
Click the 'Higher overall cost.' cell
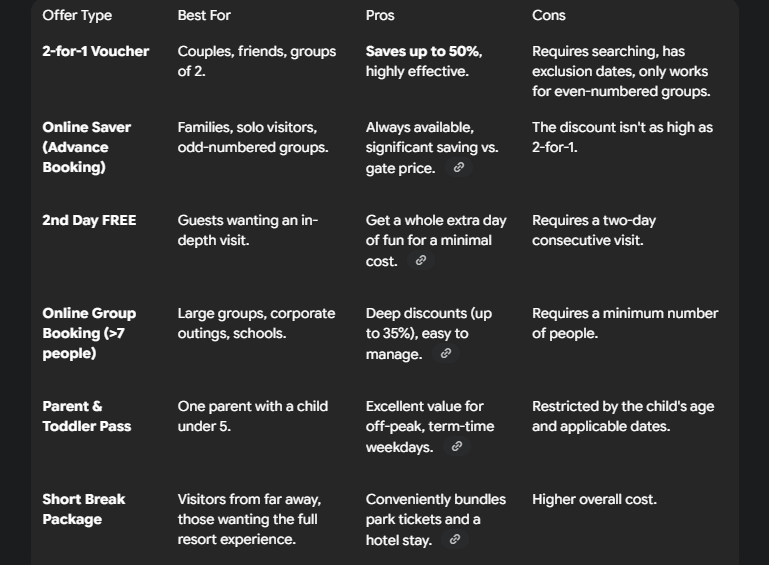pos(594,499)
